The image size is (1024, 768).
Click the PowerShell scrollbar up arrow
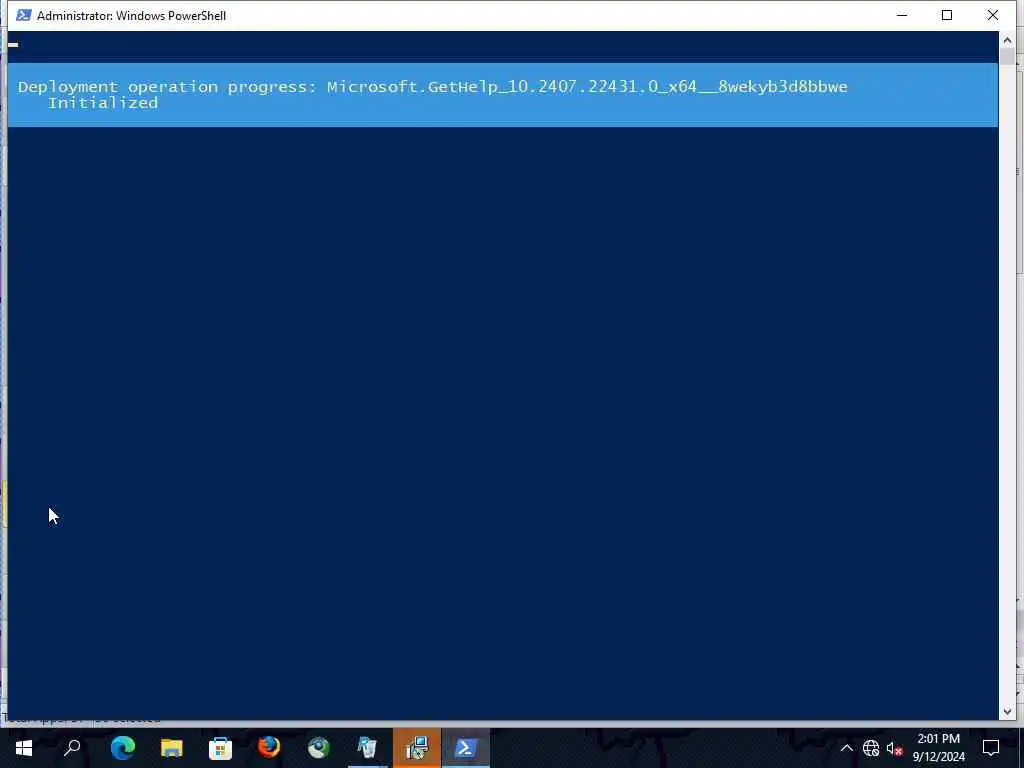click(x=1007, y=40)
